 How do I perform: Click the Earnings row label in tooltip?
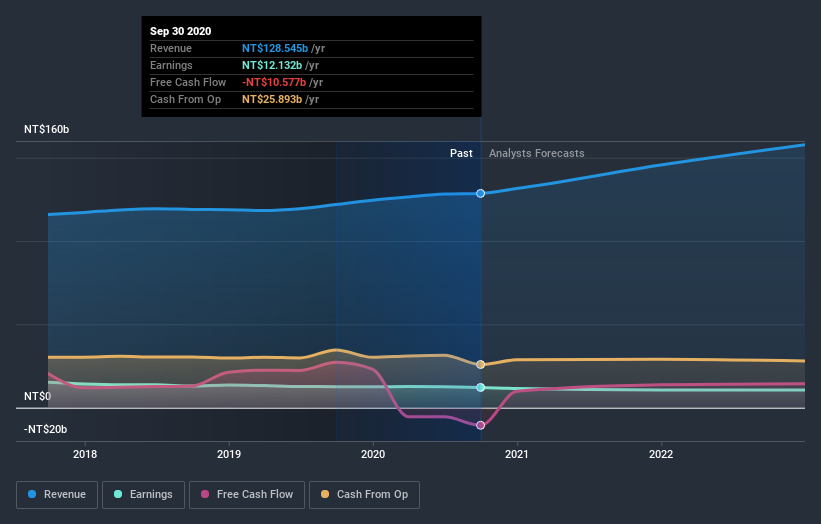coord(171,65)
